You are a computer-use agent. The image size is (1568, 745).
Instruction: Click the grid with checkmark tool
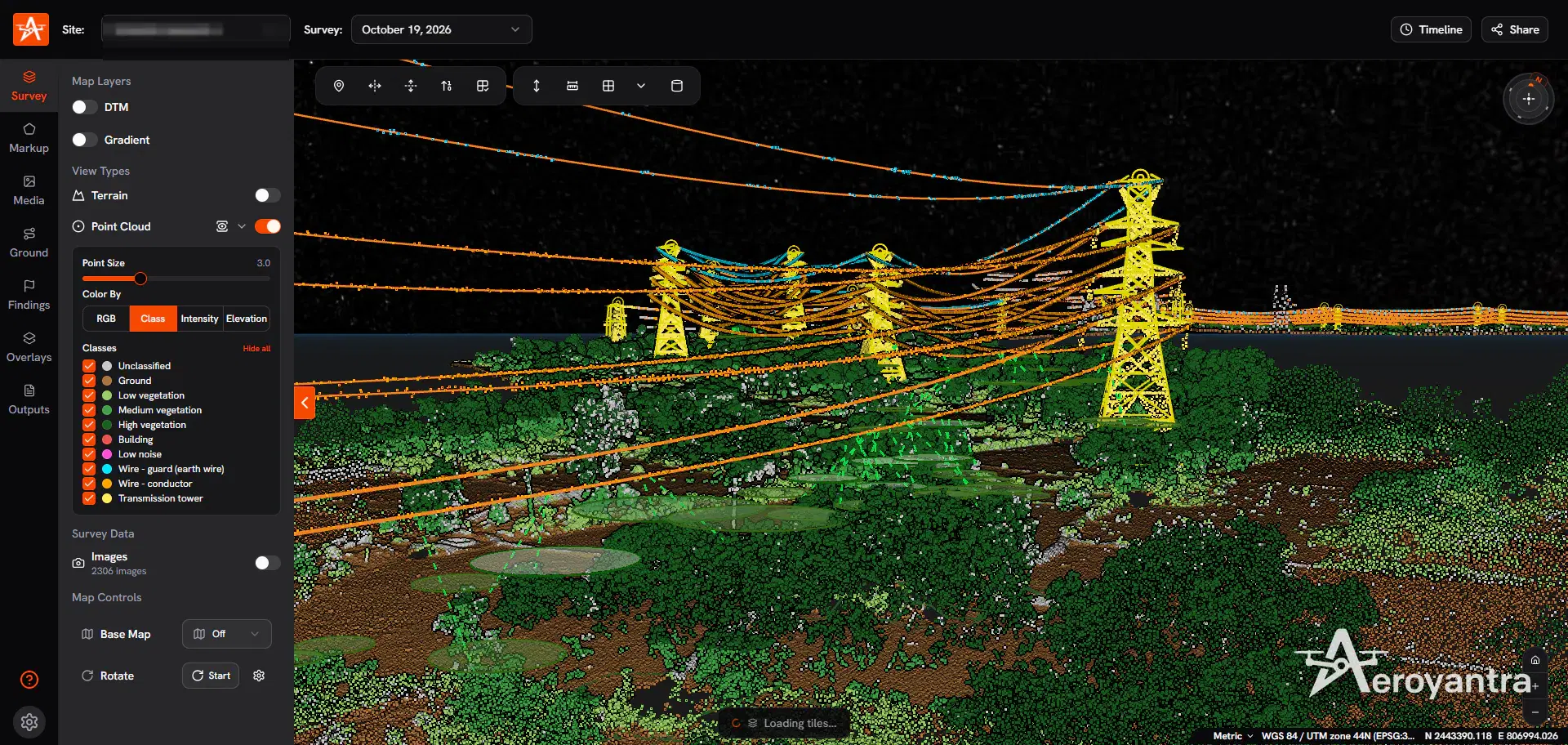pyautogui.click(x=483, y=86)
